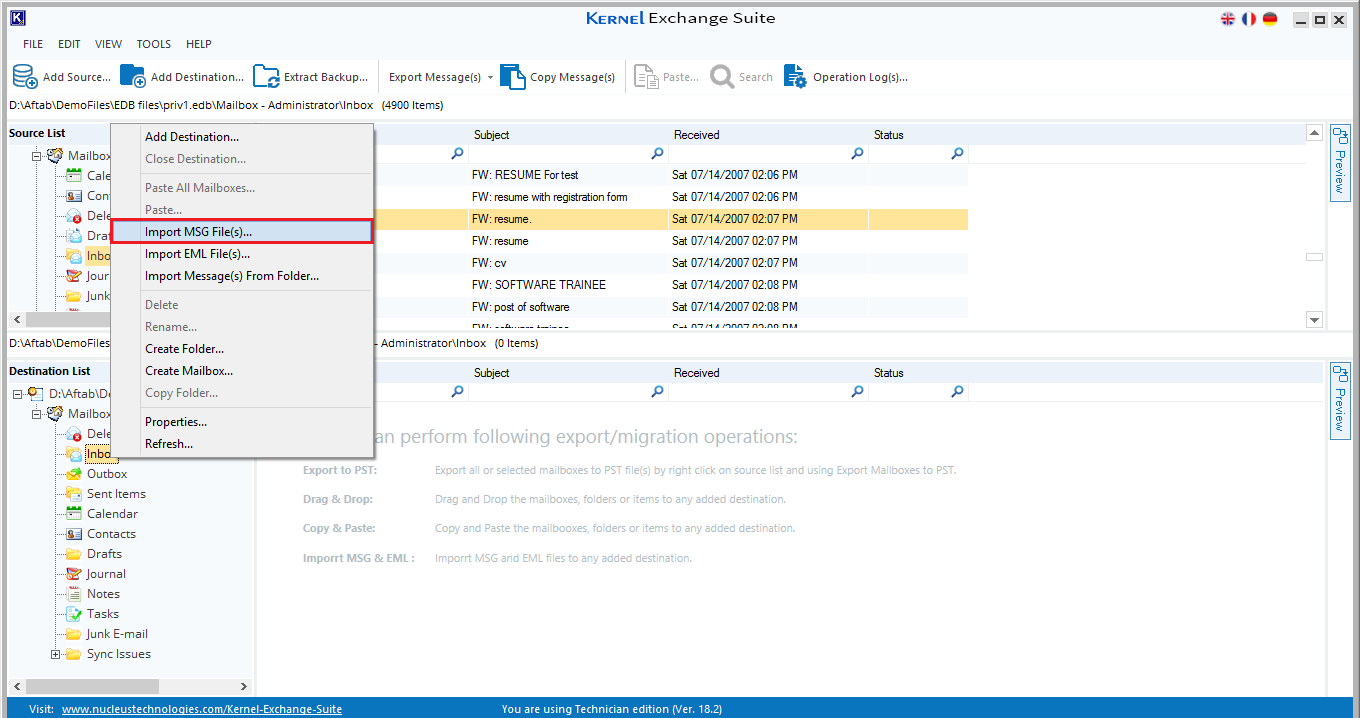
Task: Collapse the destination Mailbox tree node
Action: click(37, 414)
